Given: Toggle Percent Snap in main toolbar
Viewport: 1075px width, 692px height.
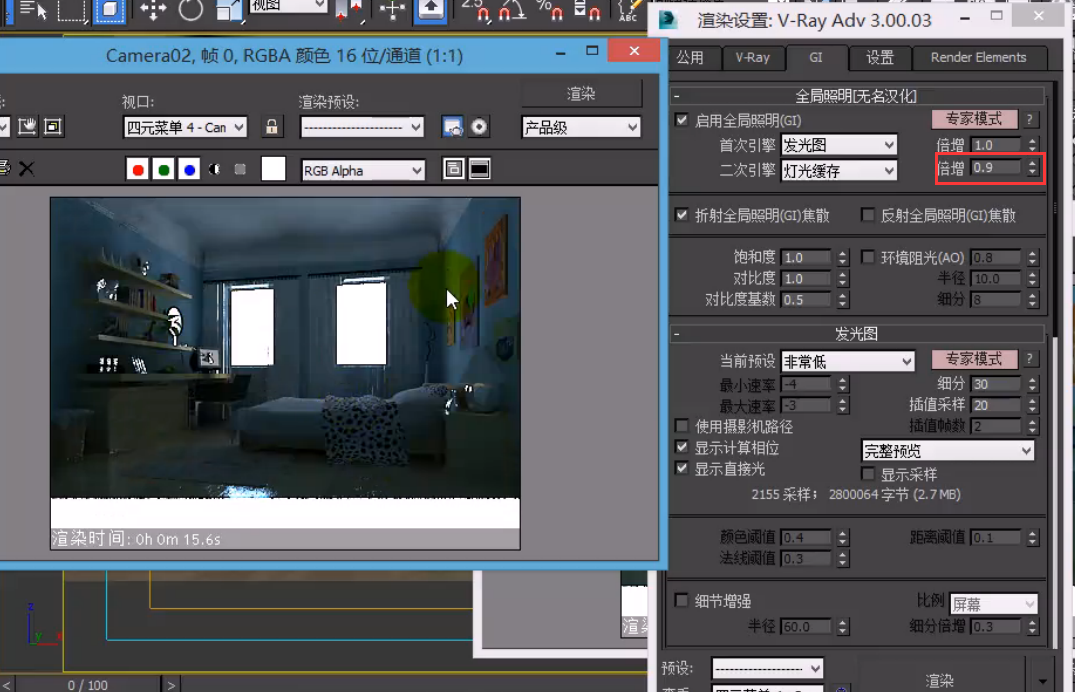Looking at the screenshot, I should 549,10.
